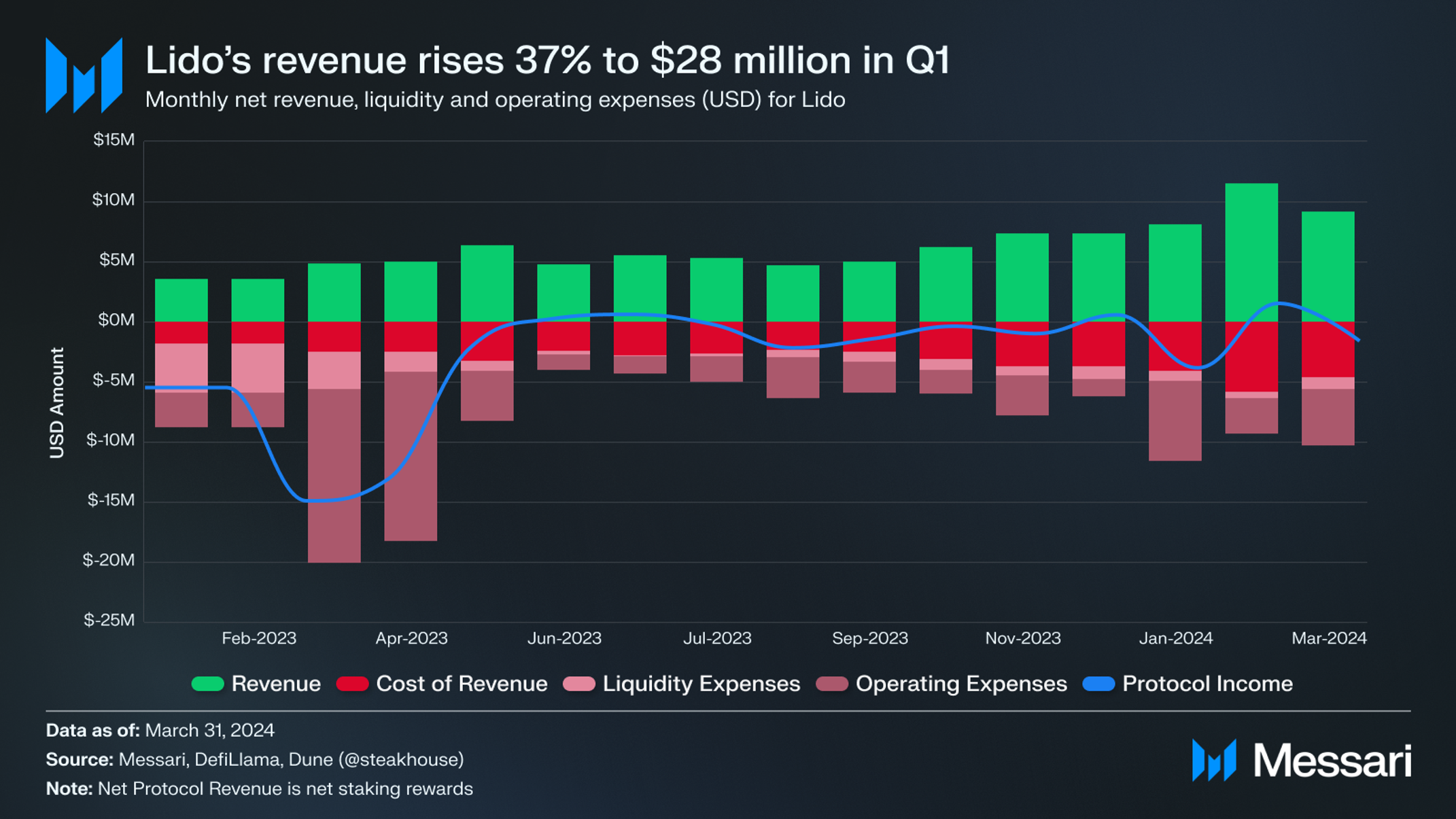Click the 'Jan-2024' x-axis label
The image size is (1456, 819).
pyautogui.click(x=1176, y=638)
